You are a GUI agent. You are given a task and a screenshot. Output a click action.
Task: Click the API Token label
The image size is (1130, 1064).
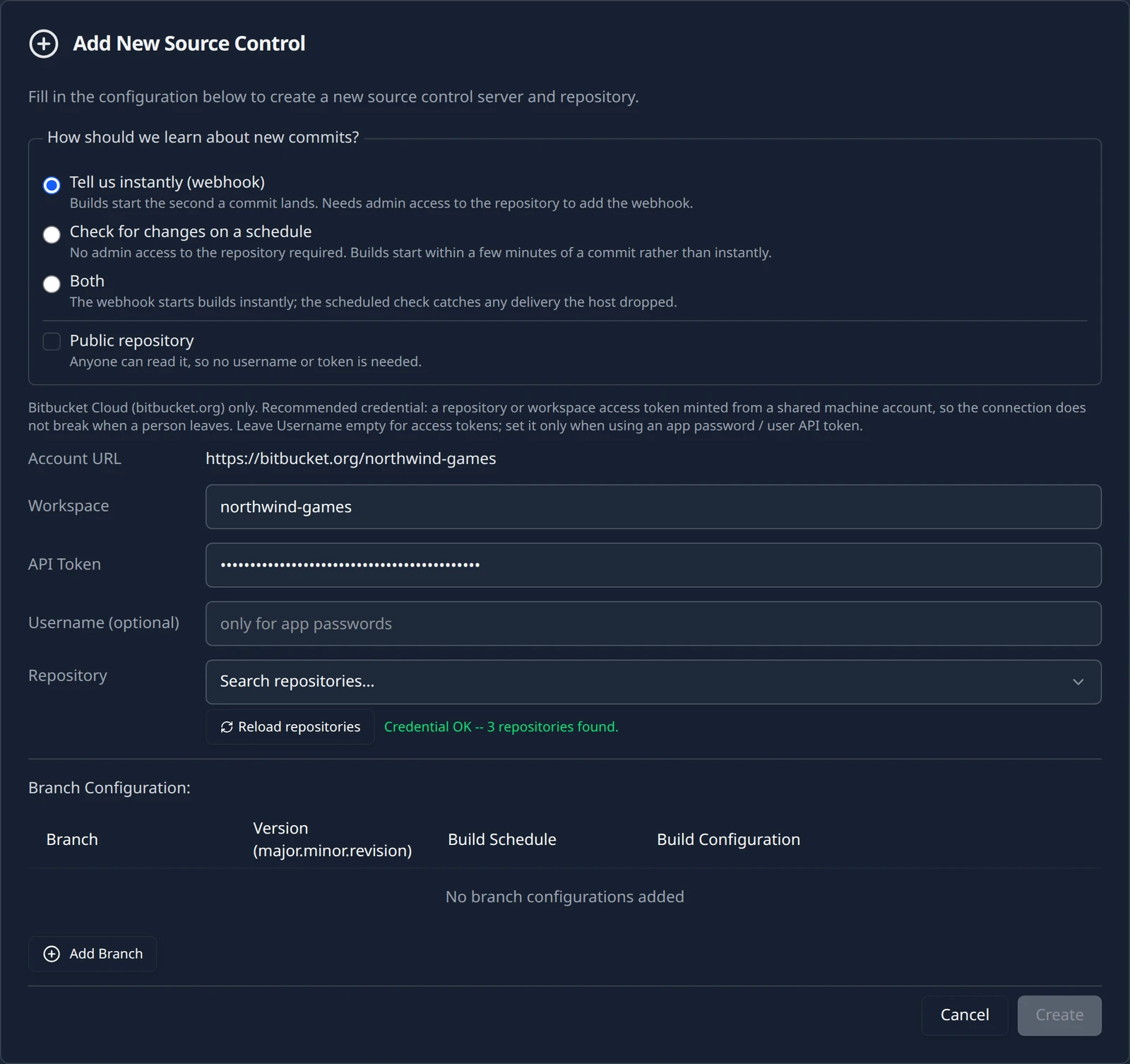point(64,564)
